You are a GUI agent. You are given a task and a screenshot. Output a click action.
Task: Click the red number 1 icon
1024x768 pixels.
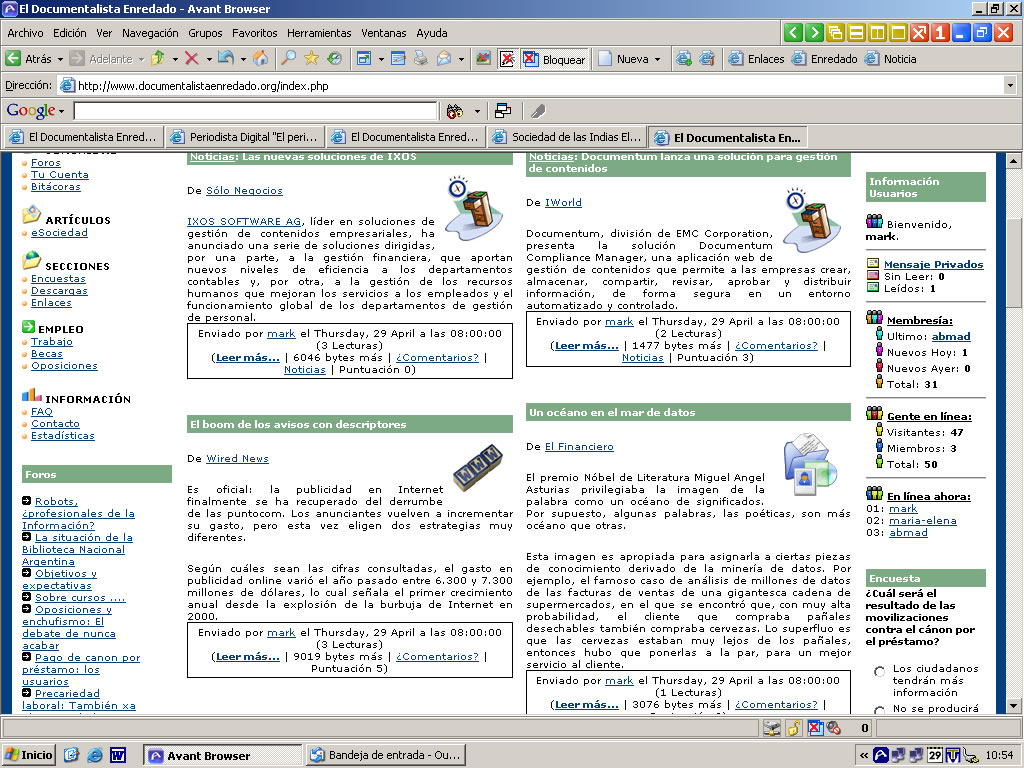(940, 33)
